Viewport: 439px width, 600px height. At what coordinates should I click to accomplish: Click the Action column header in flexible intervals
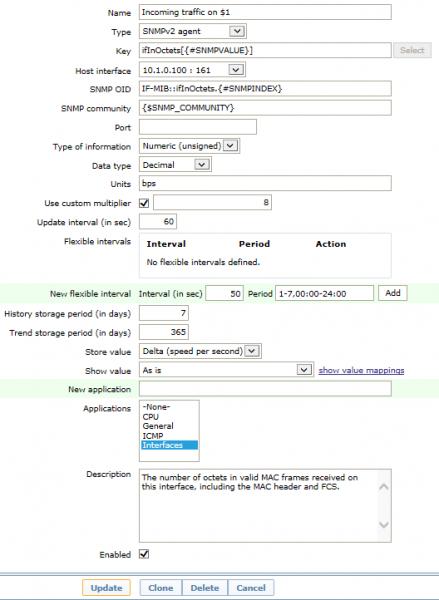331,244
